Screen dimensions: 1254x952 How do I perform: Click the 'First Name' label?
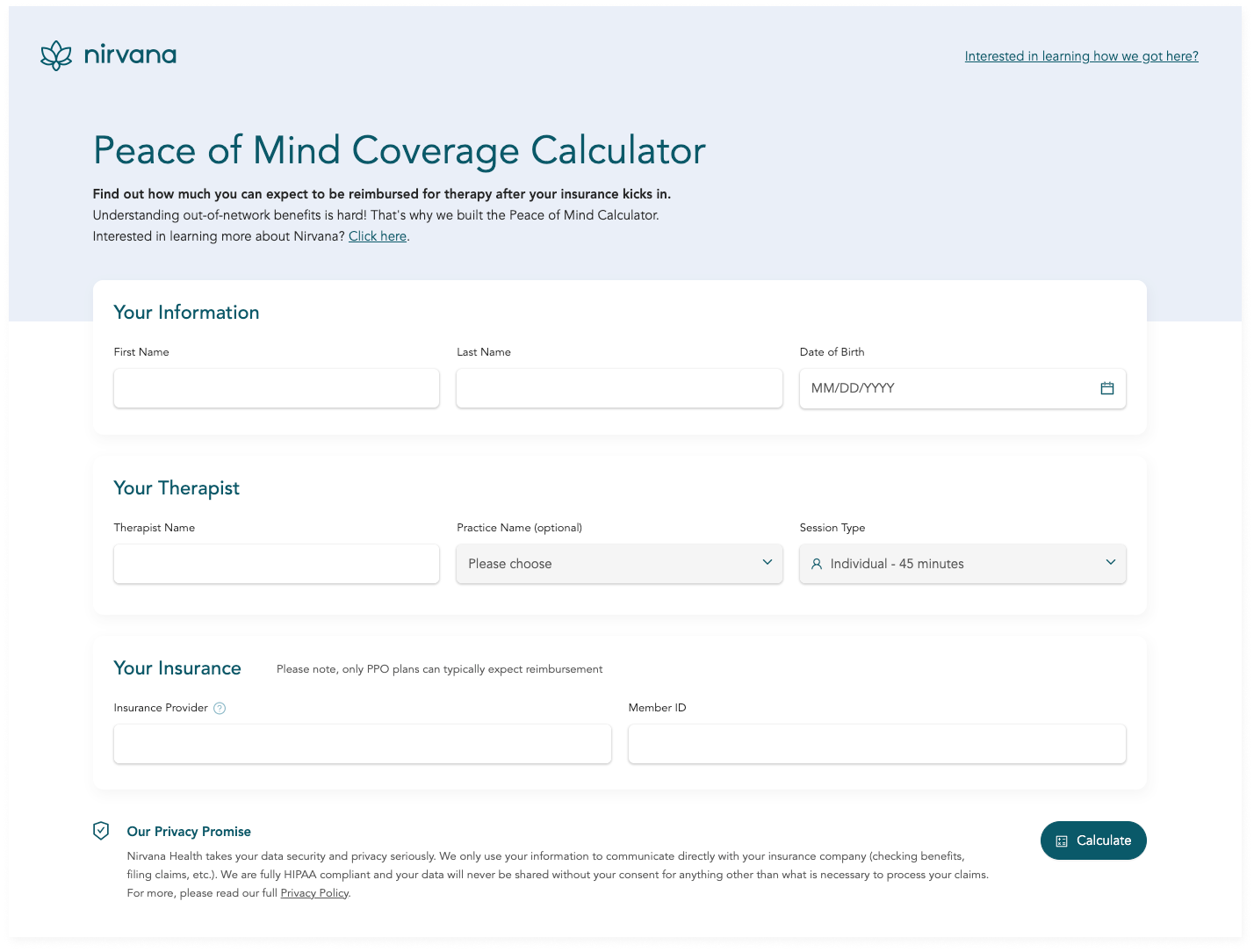(x=141, y=352)
